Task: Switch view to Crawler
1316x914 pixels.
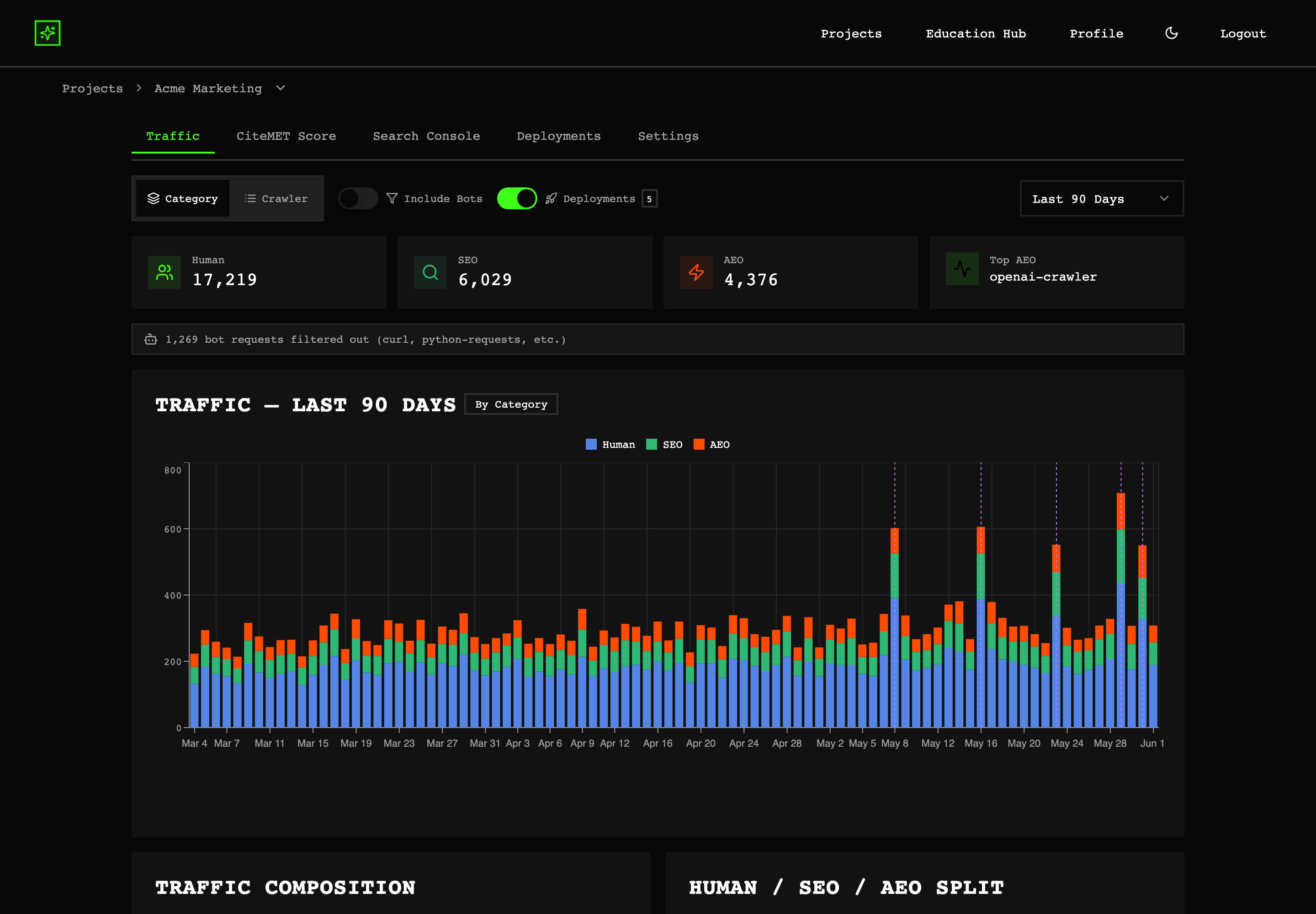Action: 276,198
